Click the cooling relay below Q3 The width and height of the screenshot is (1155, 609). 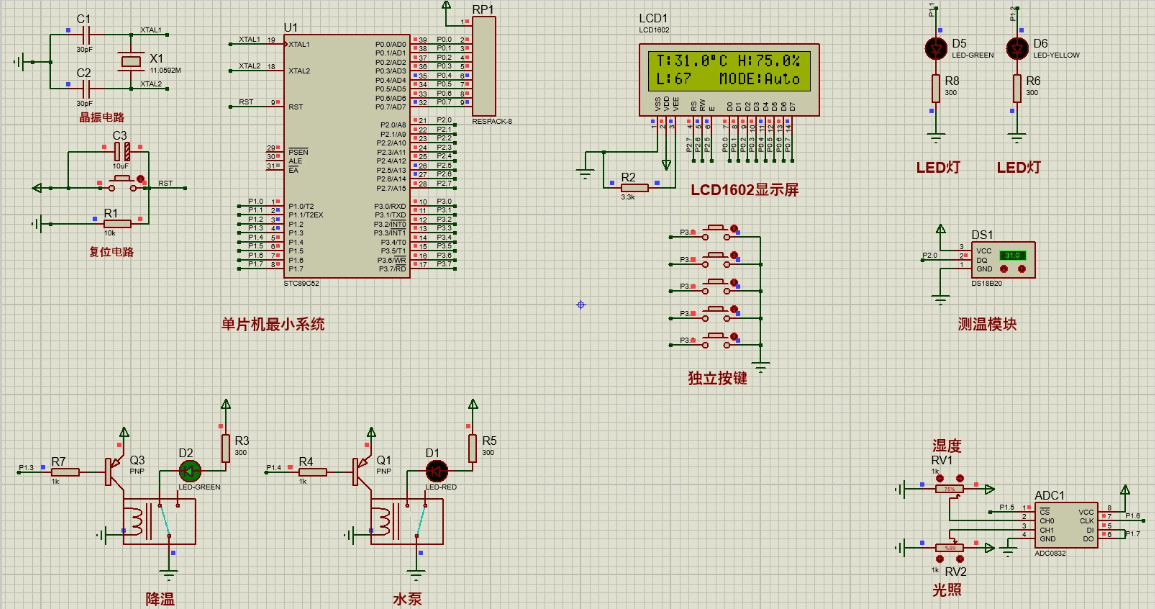click(x=158, y=521)
